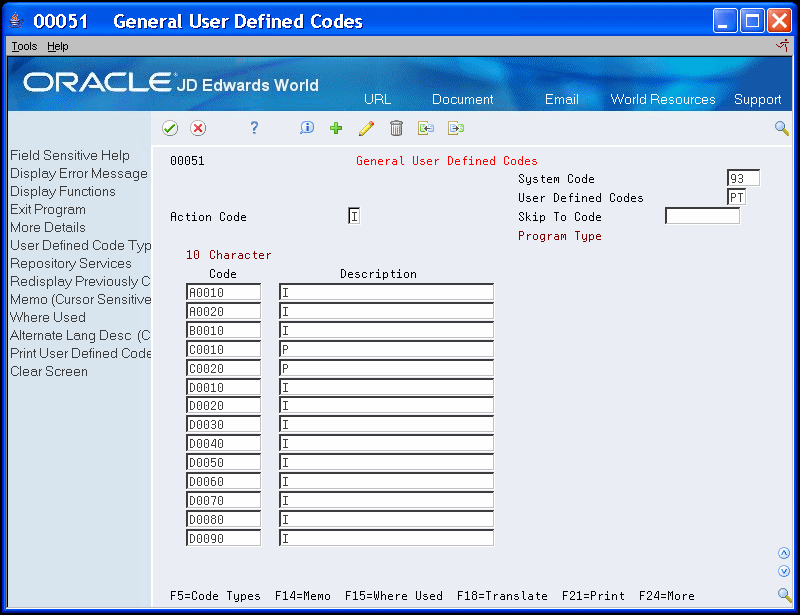
Task: Select Redisplay Previously Cleared link
Action: coord(80,281)
